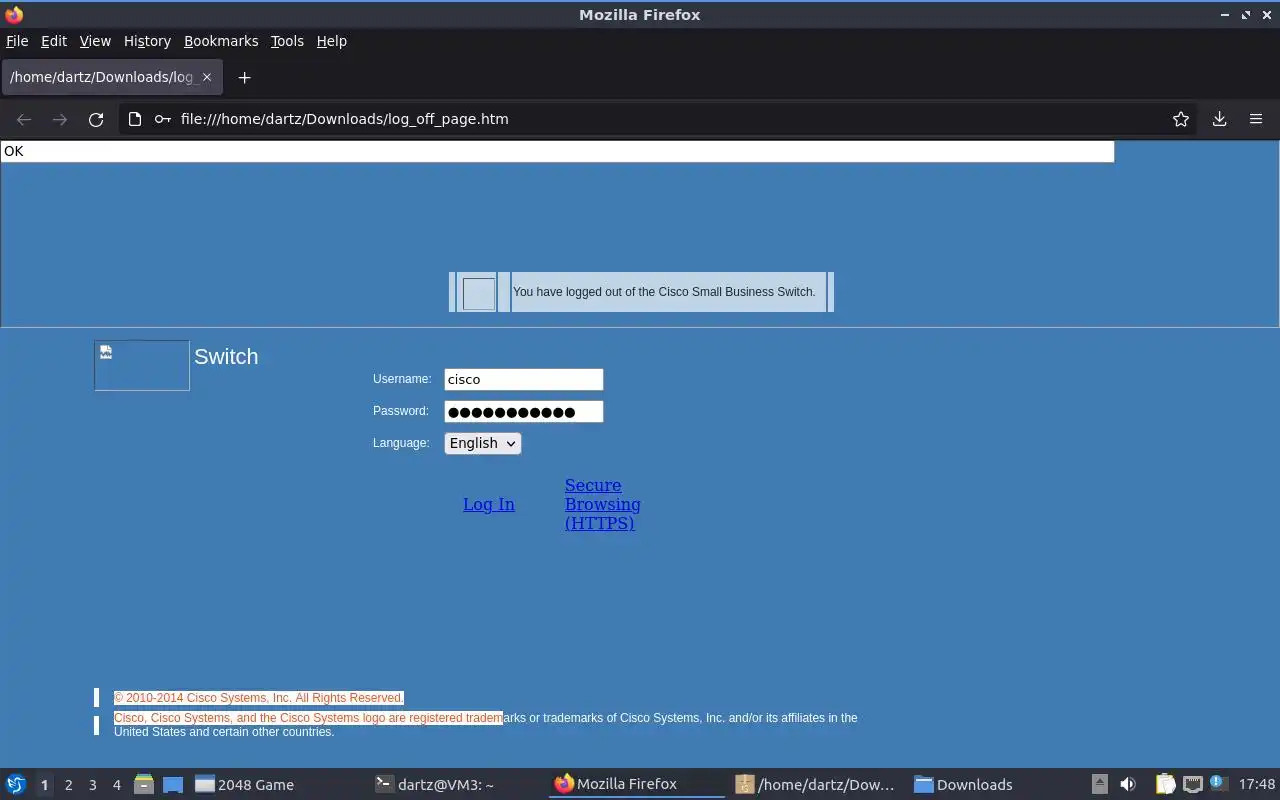Open the Bookmarks menu
This screenshot has width=1280, height=800.
[x=221, y=41]
